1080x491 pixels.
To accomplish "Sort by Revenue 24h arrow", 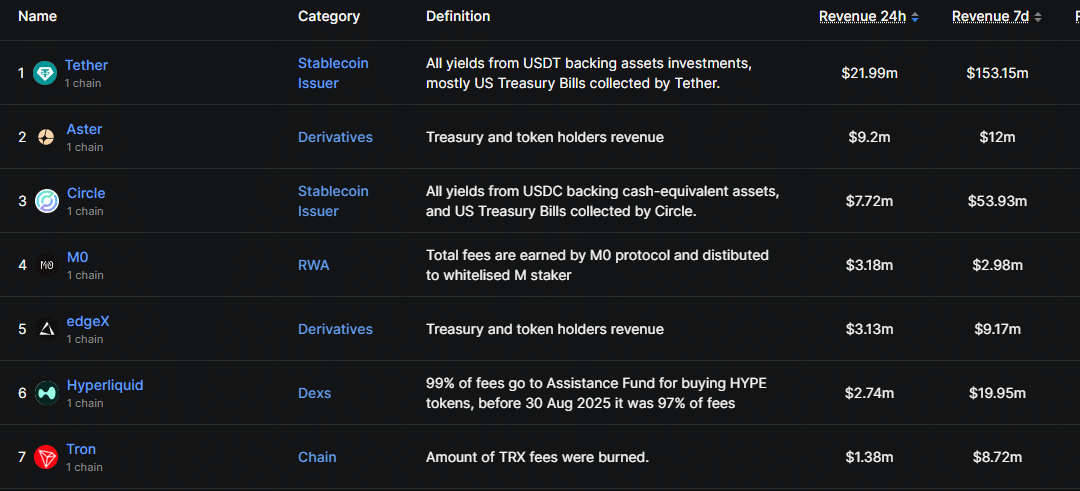I will 915,17.
